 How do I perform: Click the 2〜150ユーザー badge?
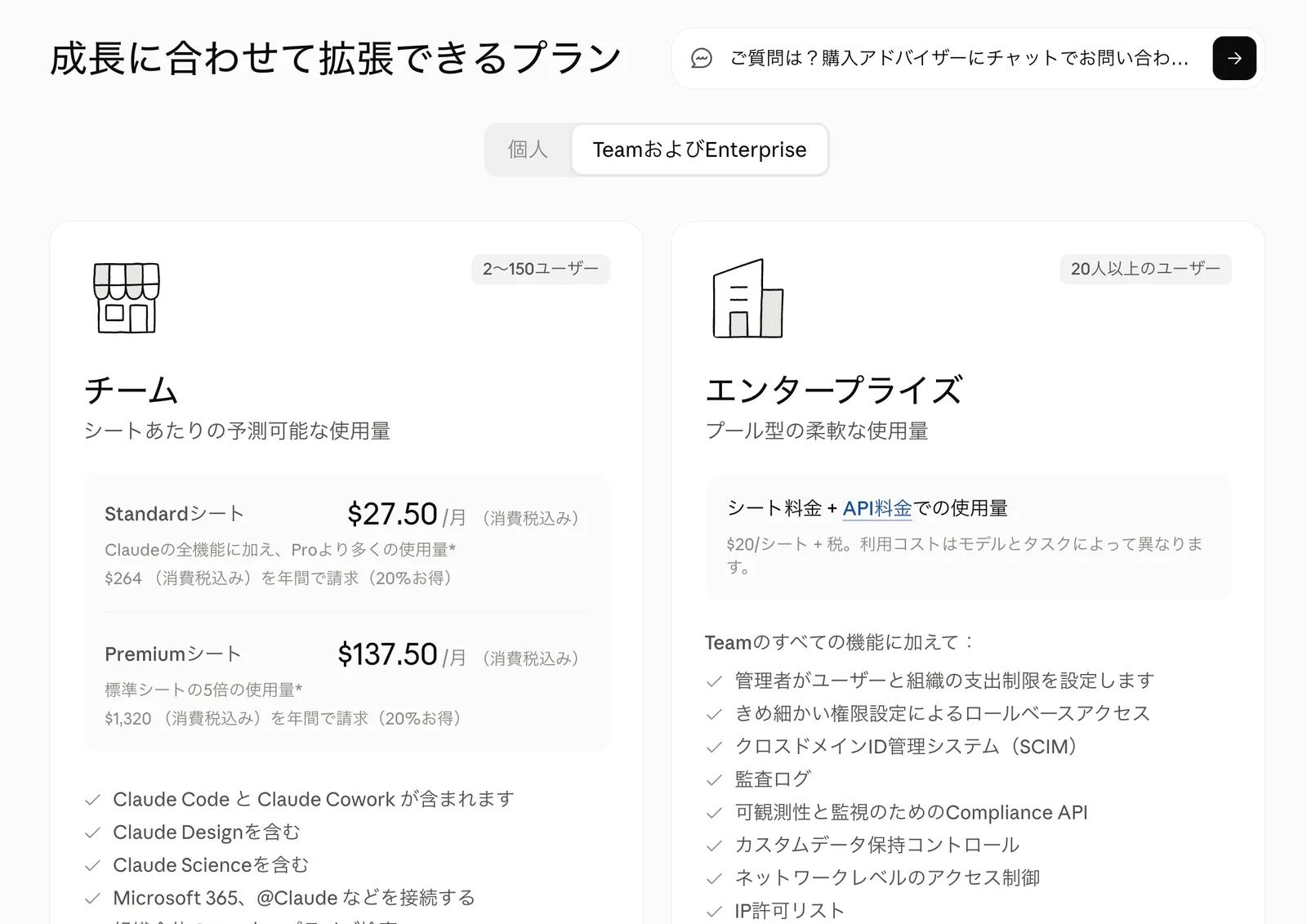[541, 269]
